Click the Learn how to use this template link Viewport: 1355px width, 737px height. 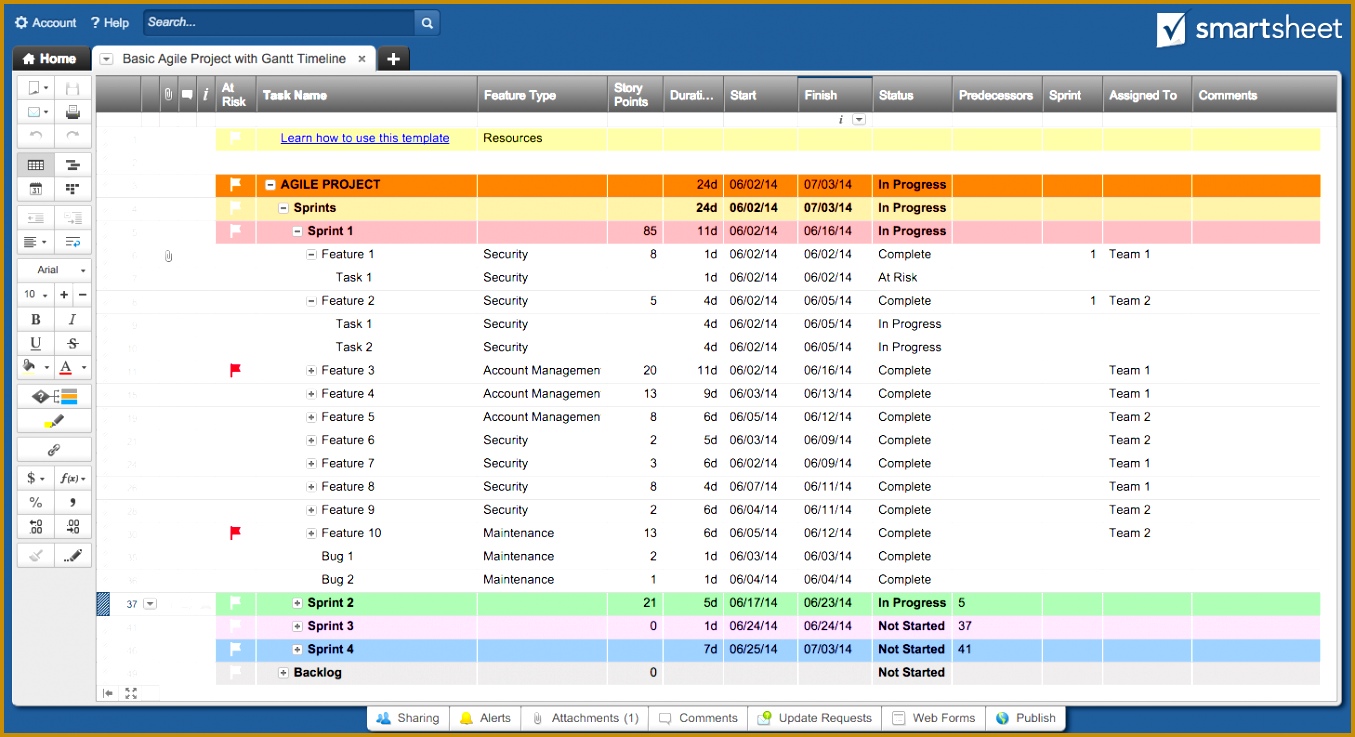[364, 138]
